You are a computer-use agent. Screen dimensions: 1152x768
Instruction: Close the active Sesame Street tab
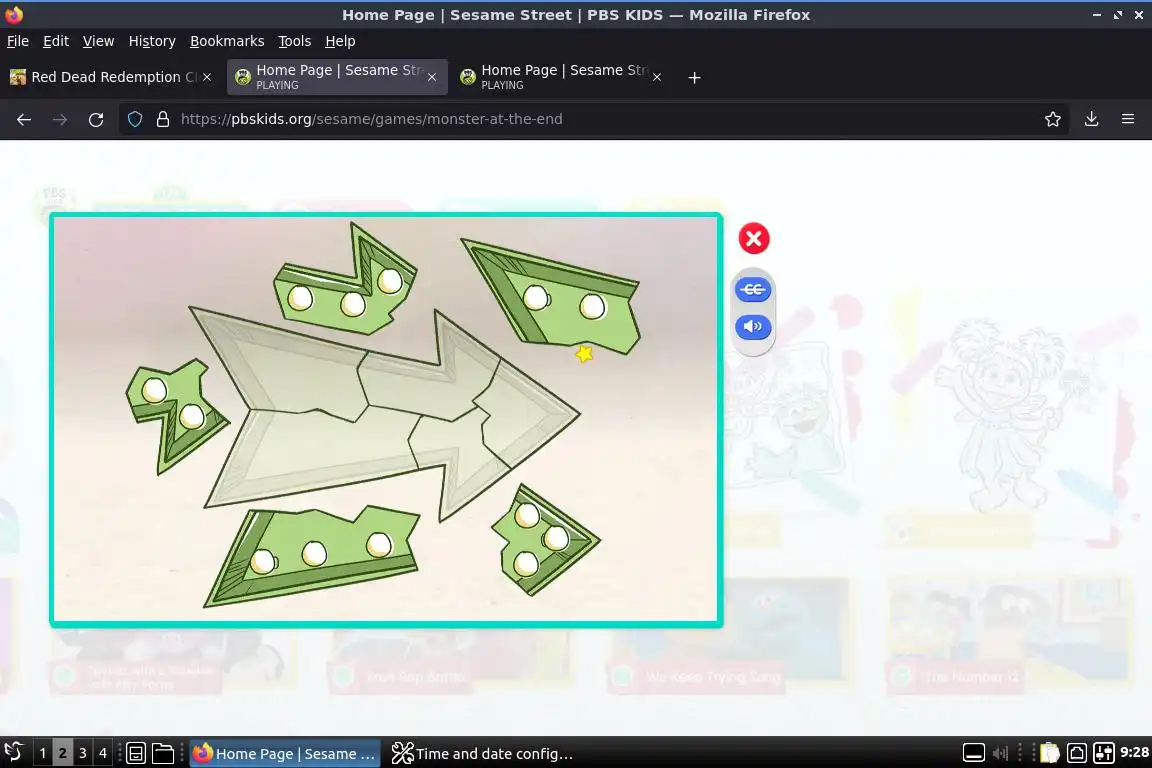click(x=432, y=77)
